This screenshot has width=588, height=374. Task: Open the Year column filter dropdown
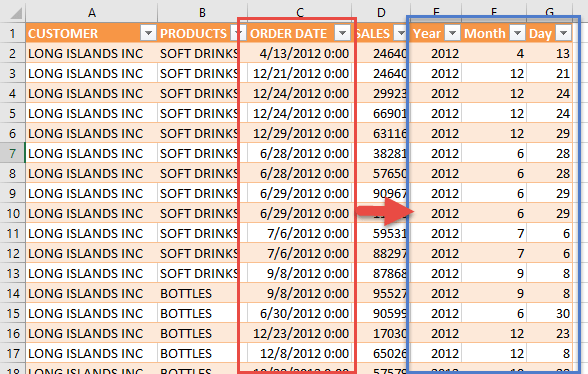click(x=452, y=33)
